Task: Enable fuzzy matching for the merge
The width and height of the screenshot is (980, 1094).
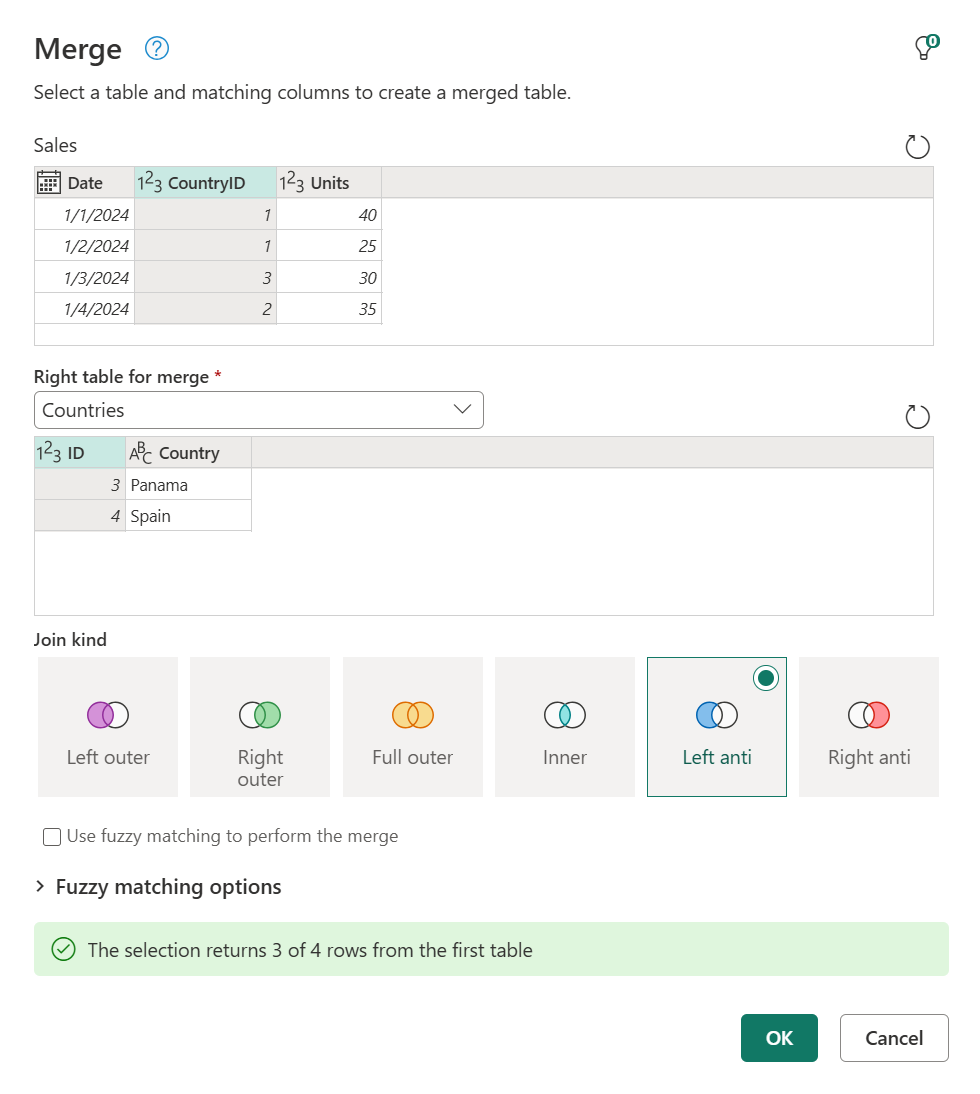Action: pyautogui.click(x=51, y=836)
